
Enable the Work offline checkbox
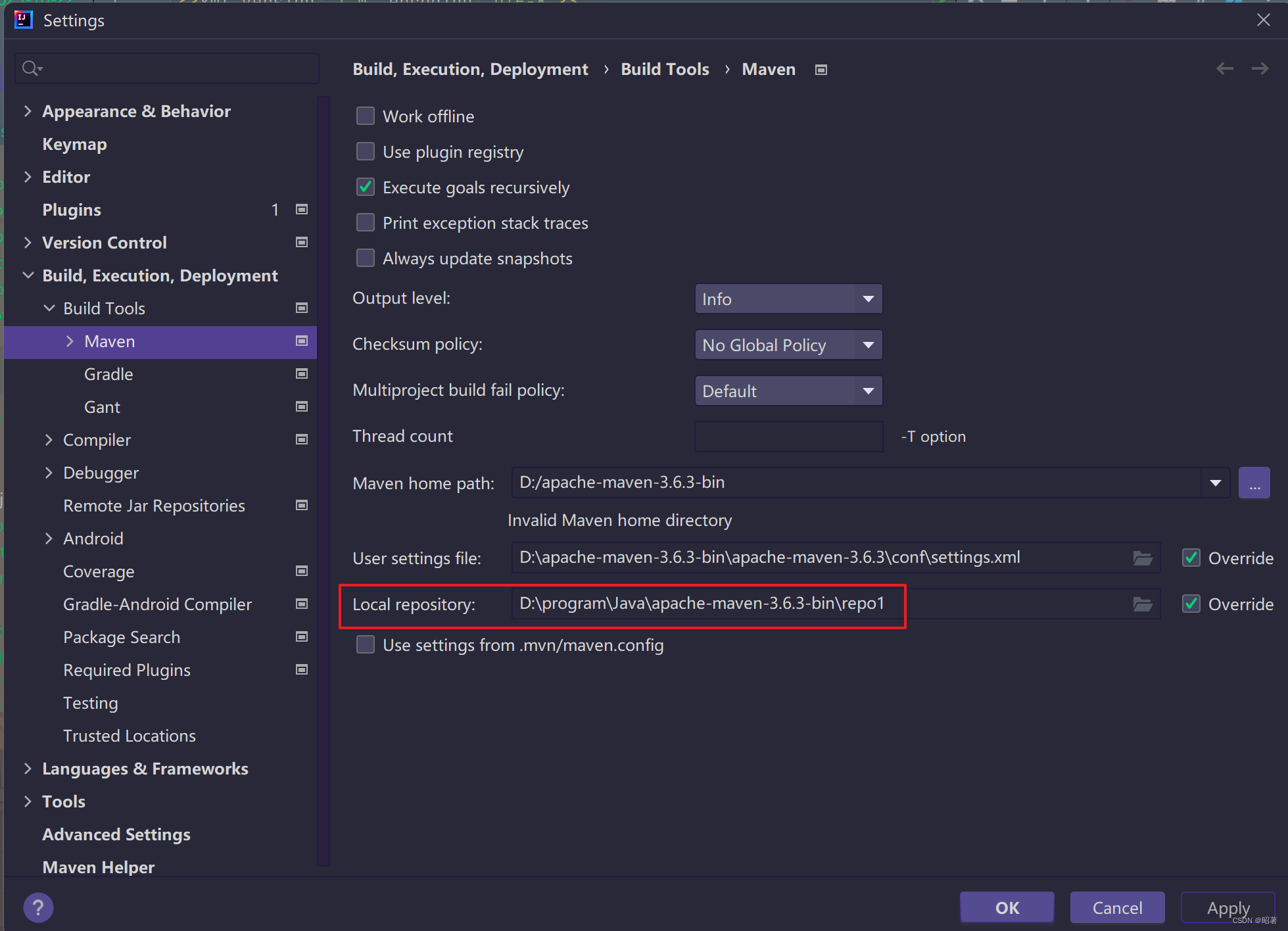[366, 116]
